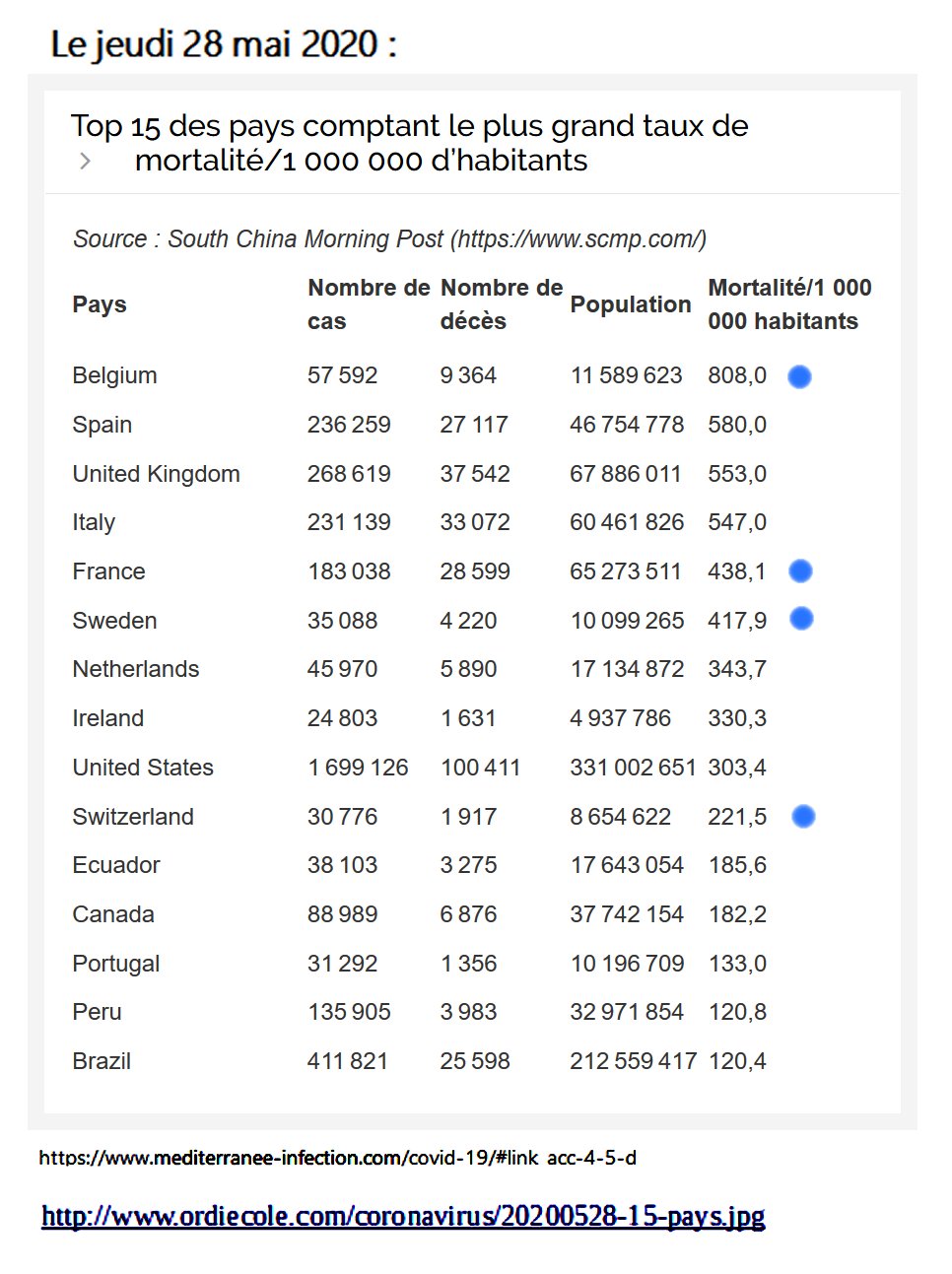Viewport: 952px width, 1274px height.
Task: Expand the Top 15 des pays chevron
Action: 86,161
